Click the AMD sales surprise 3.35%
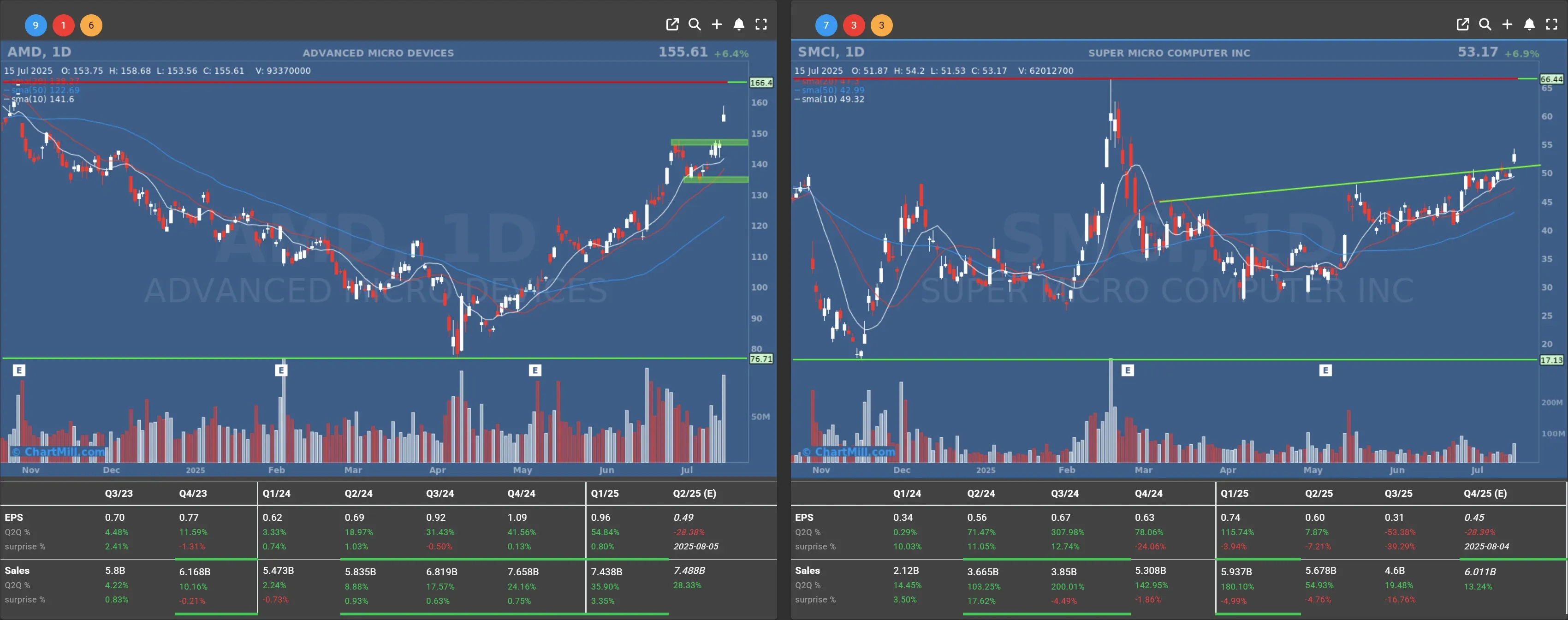1568x620 pixels. [x=603, y=601]
